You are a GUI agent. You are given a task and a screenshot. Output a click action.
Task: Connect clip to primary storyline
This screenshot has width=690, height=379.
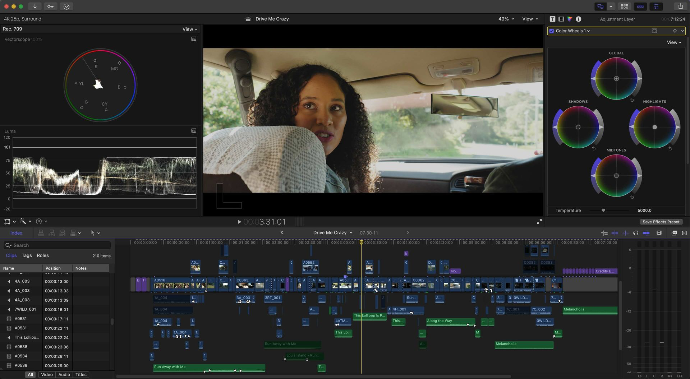pyautogui.click(x=41, y=233)
